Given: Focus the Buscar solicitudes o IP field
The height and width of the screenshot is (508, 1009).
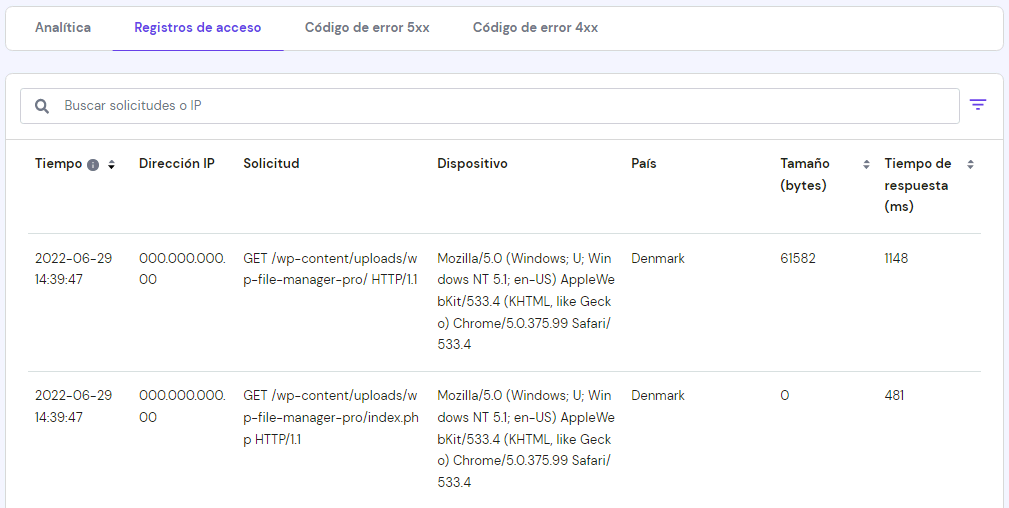Looking at the screenshot, I should click(500, 106).
